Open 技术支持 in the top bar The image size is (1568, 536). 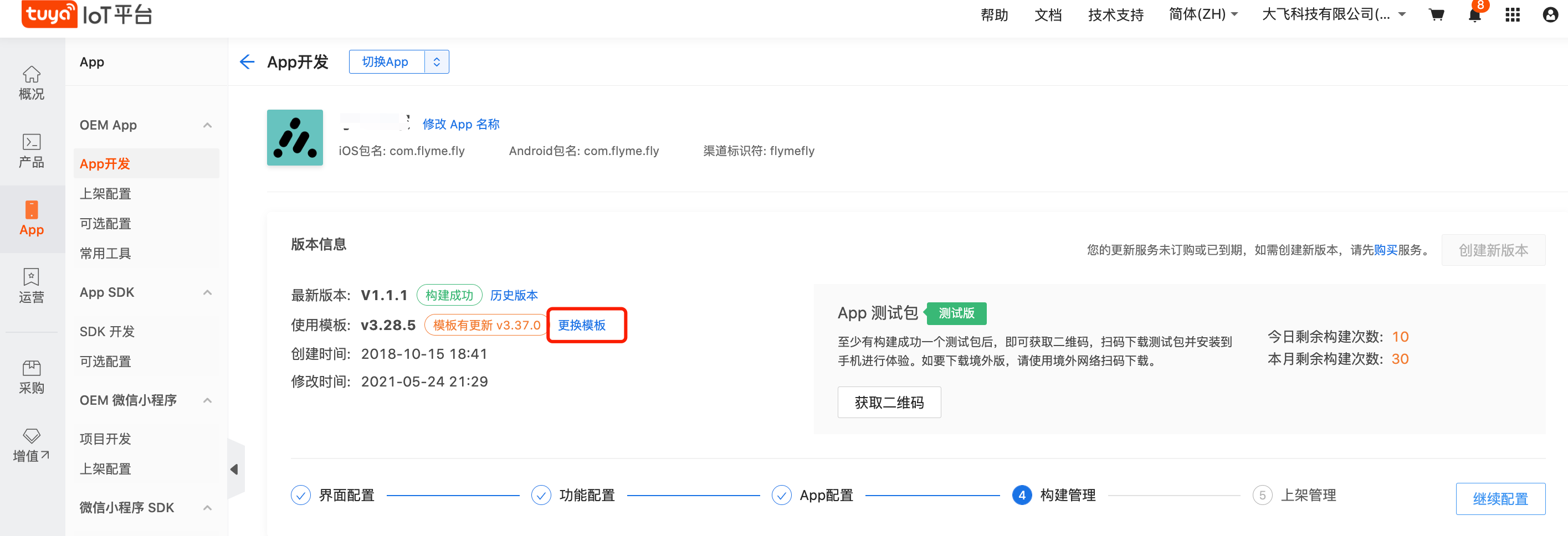pos(1115,14)
